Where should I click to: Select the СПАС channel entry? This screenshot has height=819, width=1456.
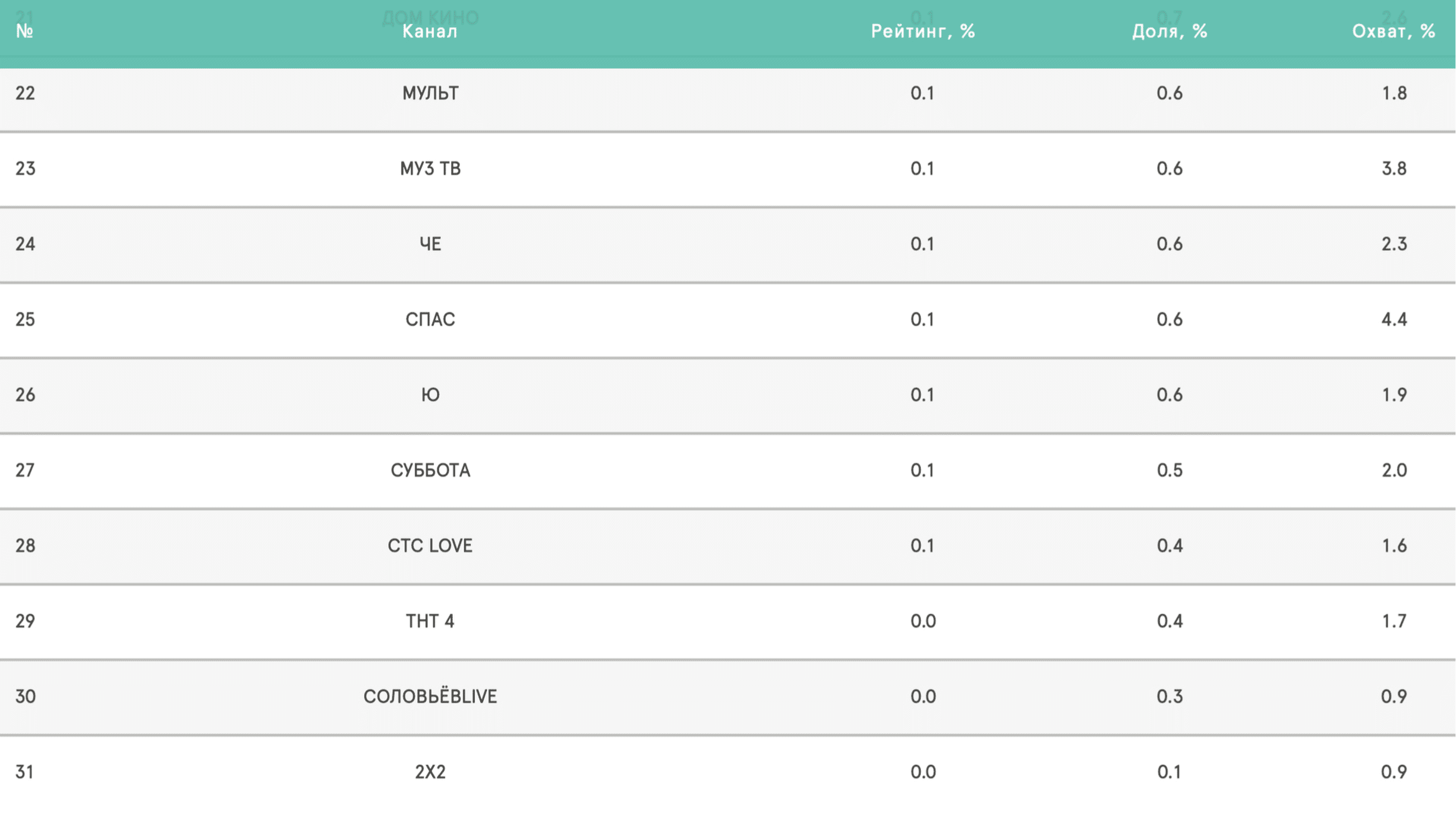coord(430,320)
